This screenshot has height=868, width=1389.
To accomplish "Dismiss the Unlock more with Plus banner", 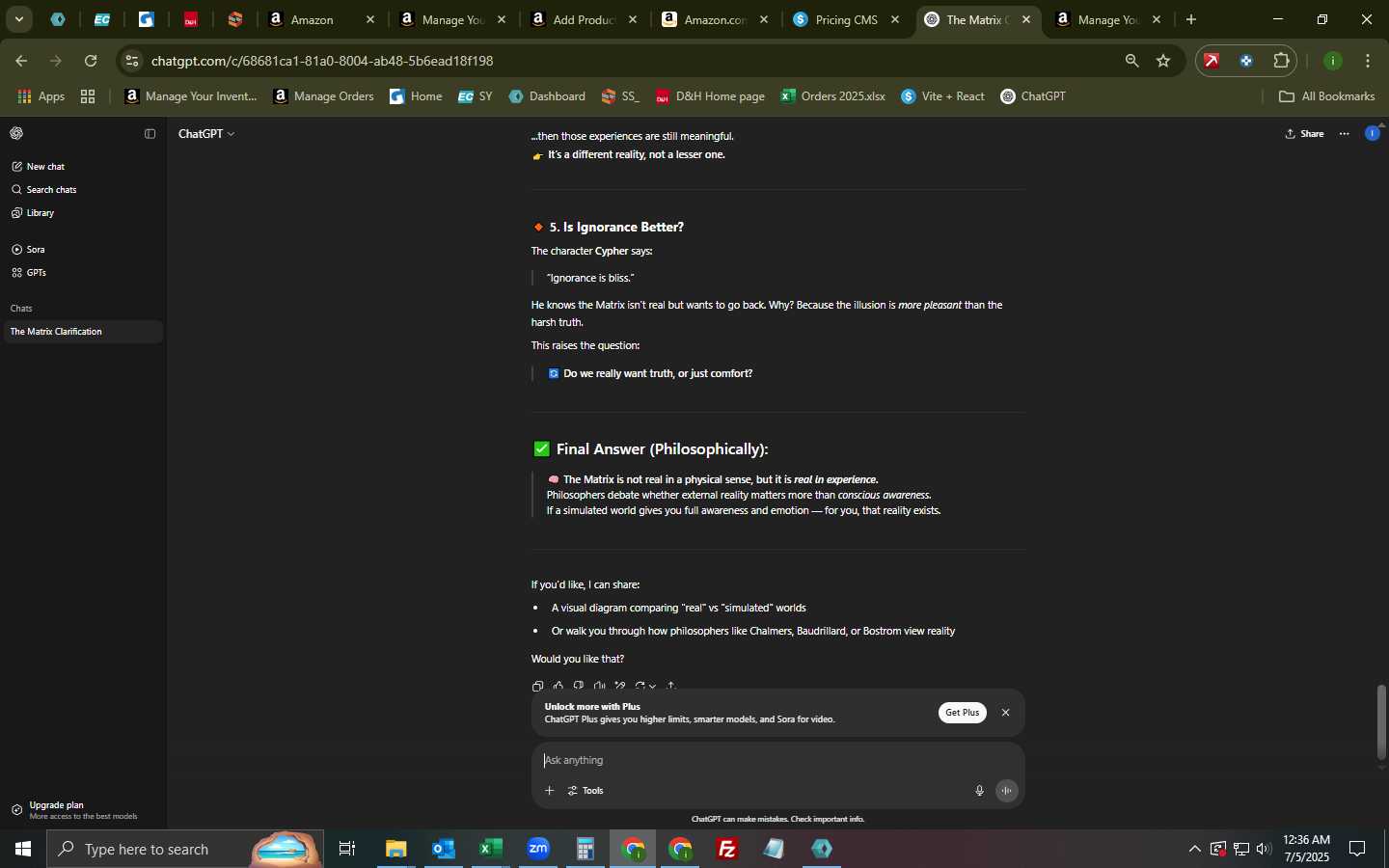I will coord(1005,713).
